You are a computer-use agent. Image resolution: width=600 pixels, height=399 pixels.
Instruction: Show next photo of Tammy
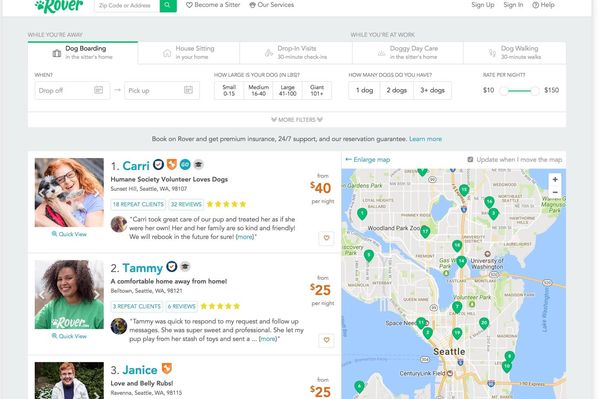(97, 295)
